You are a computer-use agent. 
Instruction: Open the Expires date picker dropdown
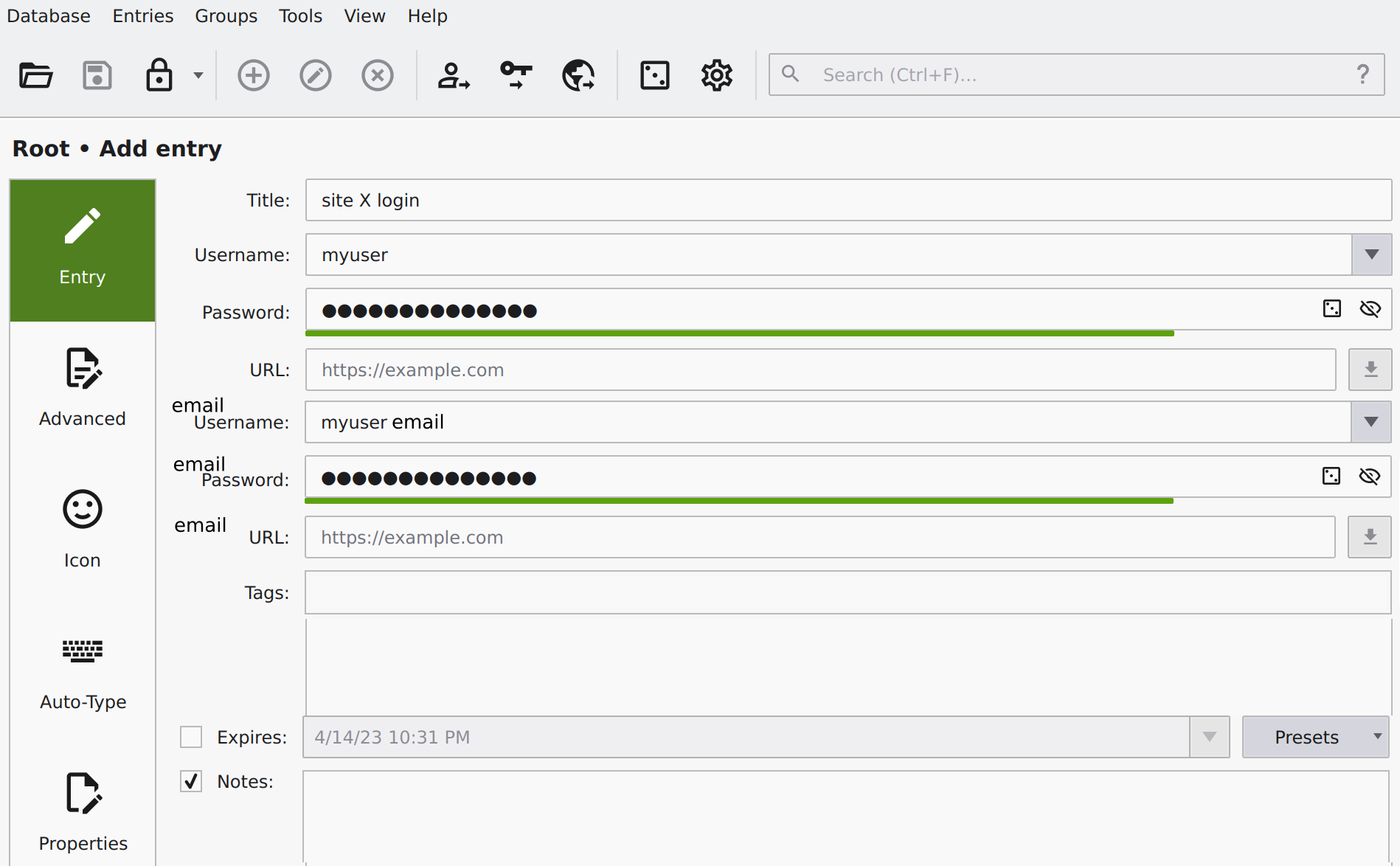1209,736
